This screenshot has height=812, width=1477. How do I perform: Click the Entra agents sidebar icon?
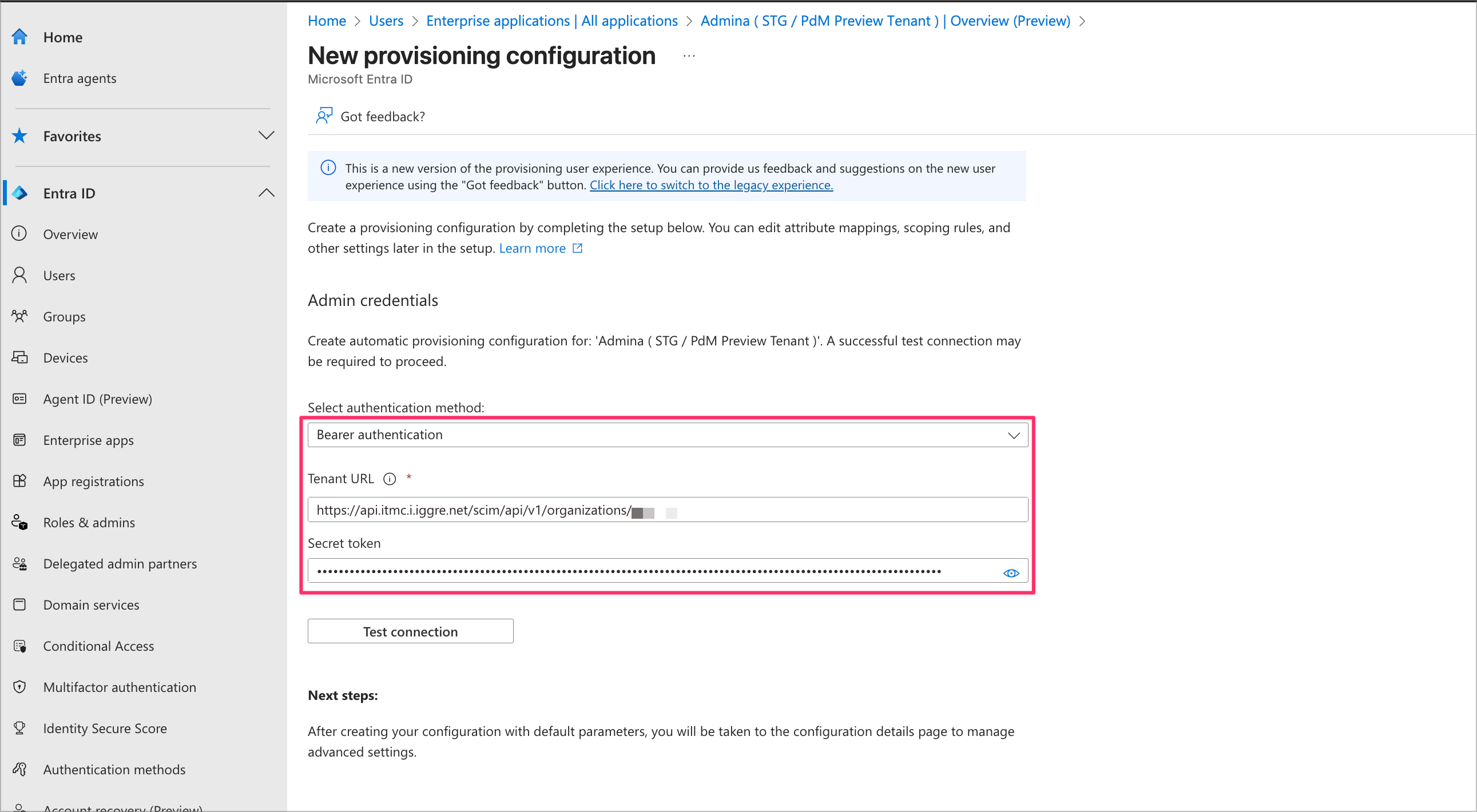click(19, 78)
